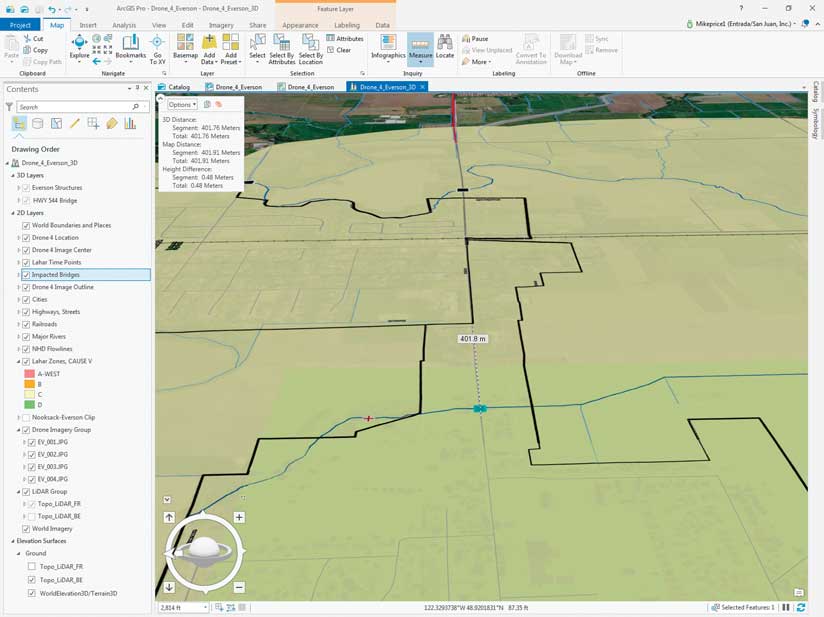Switch Contents to List By Drawing Order

coord(19,124)
